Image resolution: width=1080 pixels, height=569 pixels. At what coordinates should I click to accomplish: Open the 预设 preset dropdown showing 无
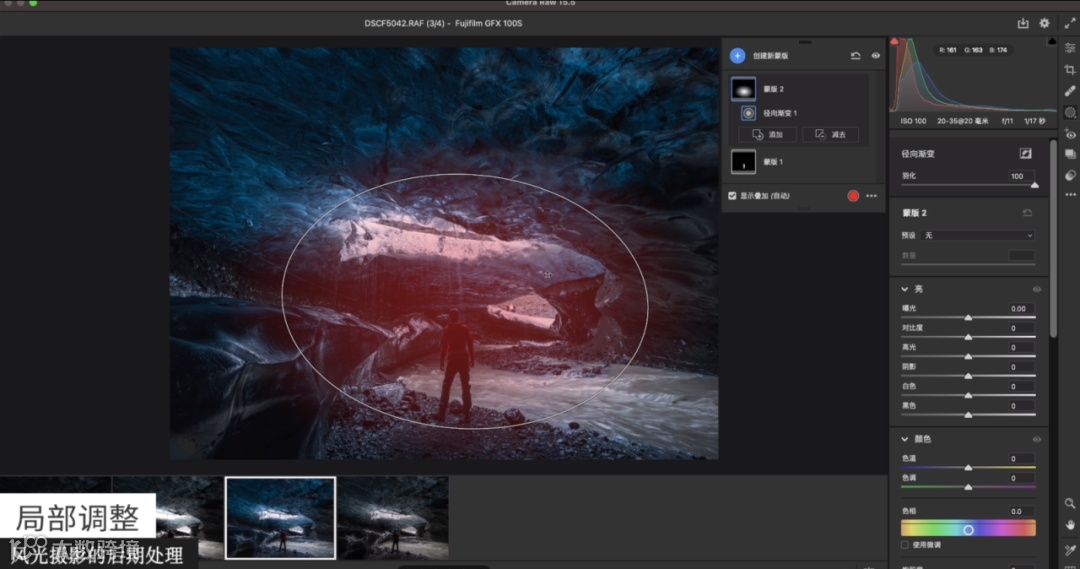[x=978, y=236]
